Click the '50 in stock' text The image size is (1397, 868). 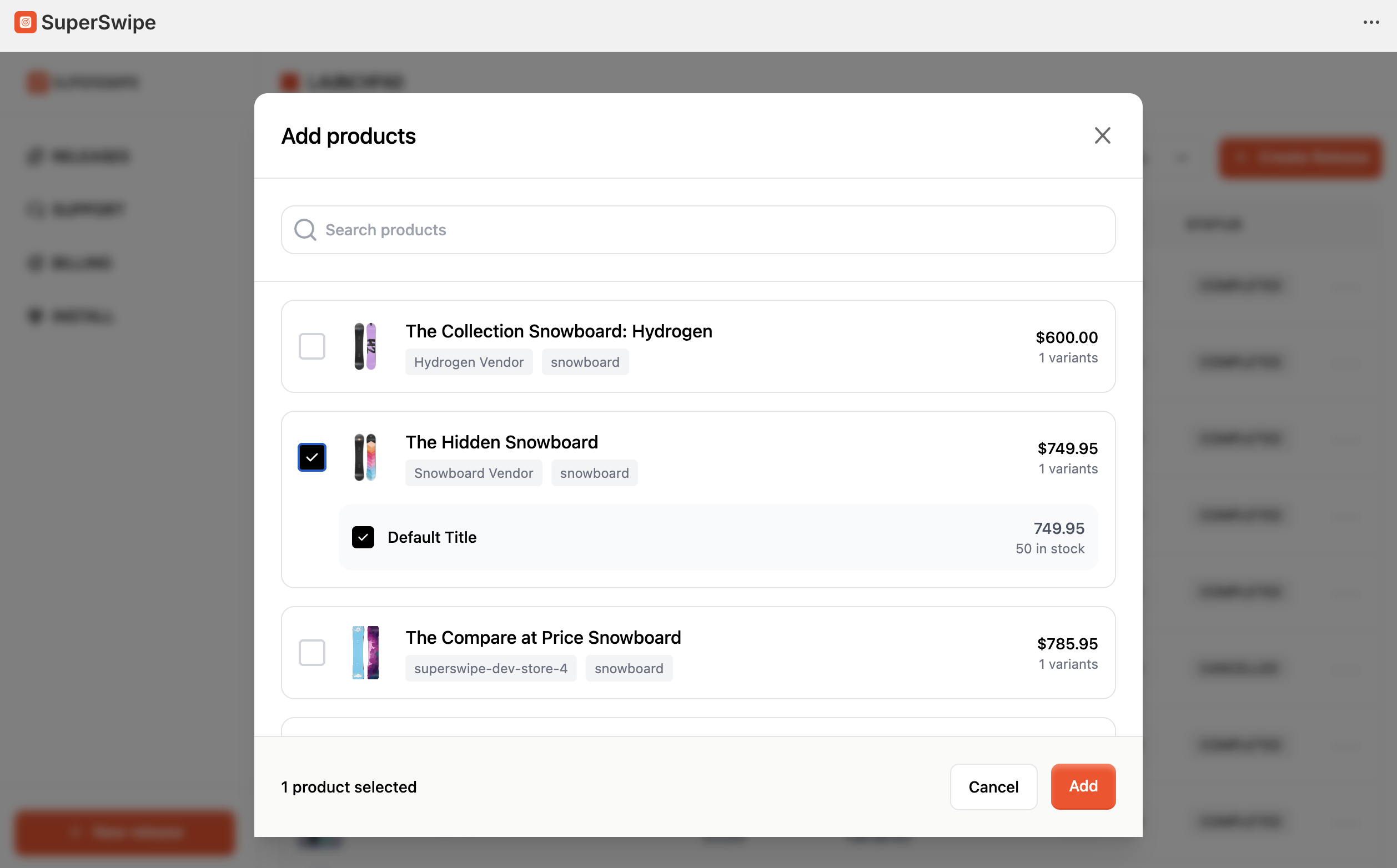tap(1049, 549)
